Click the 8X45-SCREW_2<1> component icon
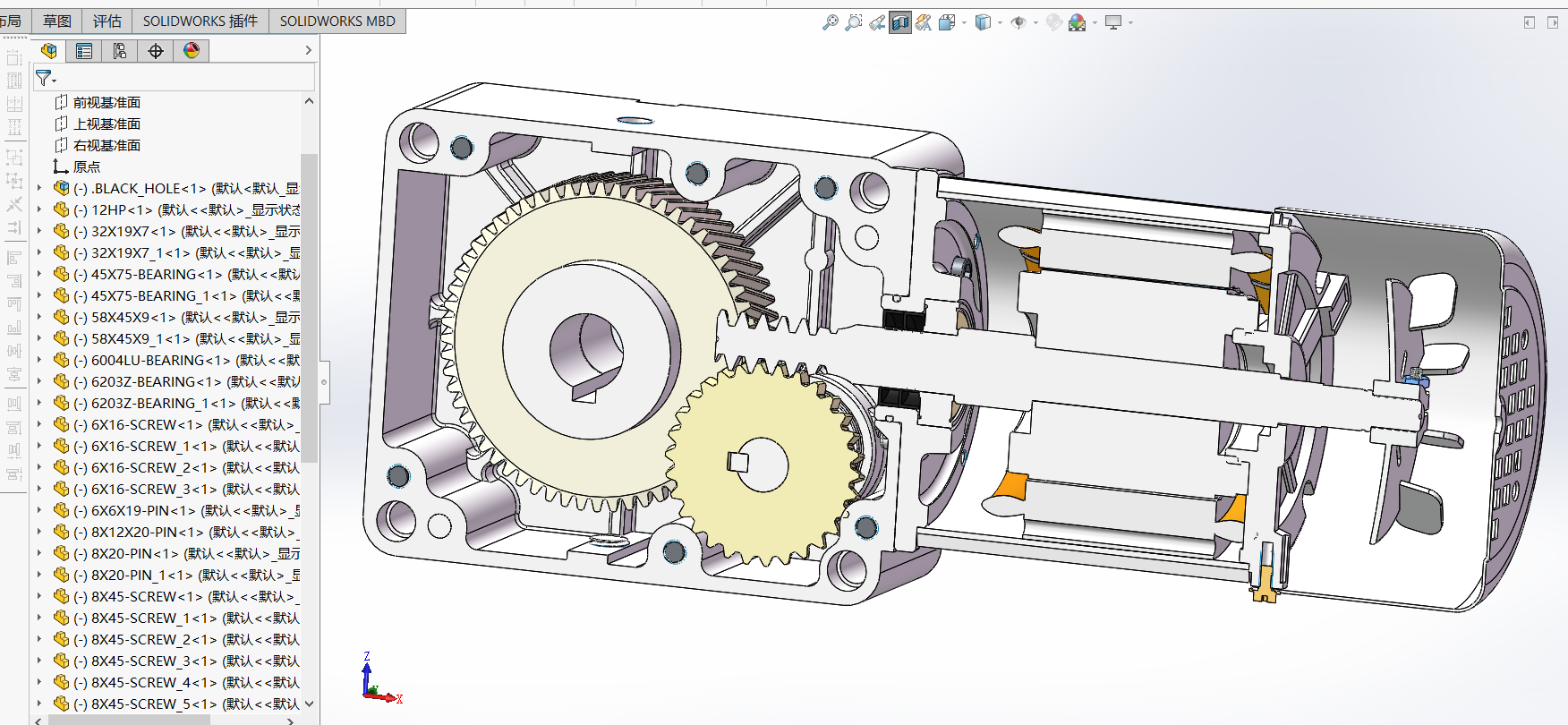Image resolution: width=1568 pixels, height=725 pixels. 61,639
